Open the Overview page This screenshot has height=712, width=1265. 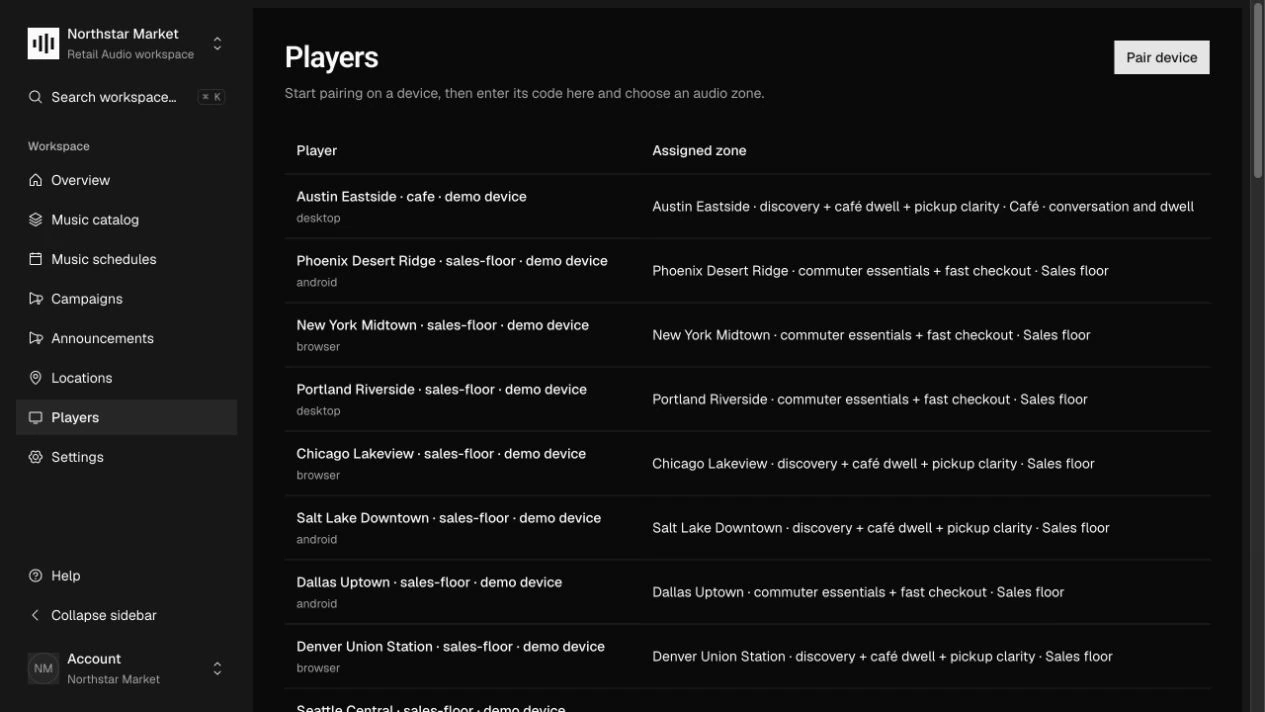click(126, 180)
